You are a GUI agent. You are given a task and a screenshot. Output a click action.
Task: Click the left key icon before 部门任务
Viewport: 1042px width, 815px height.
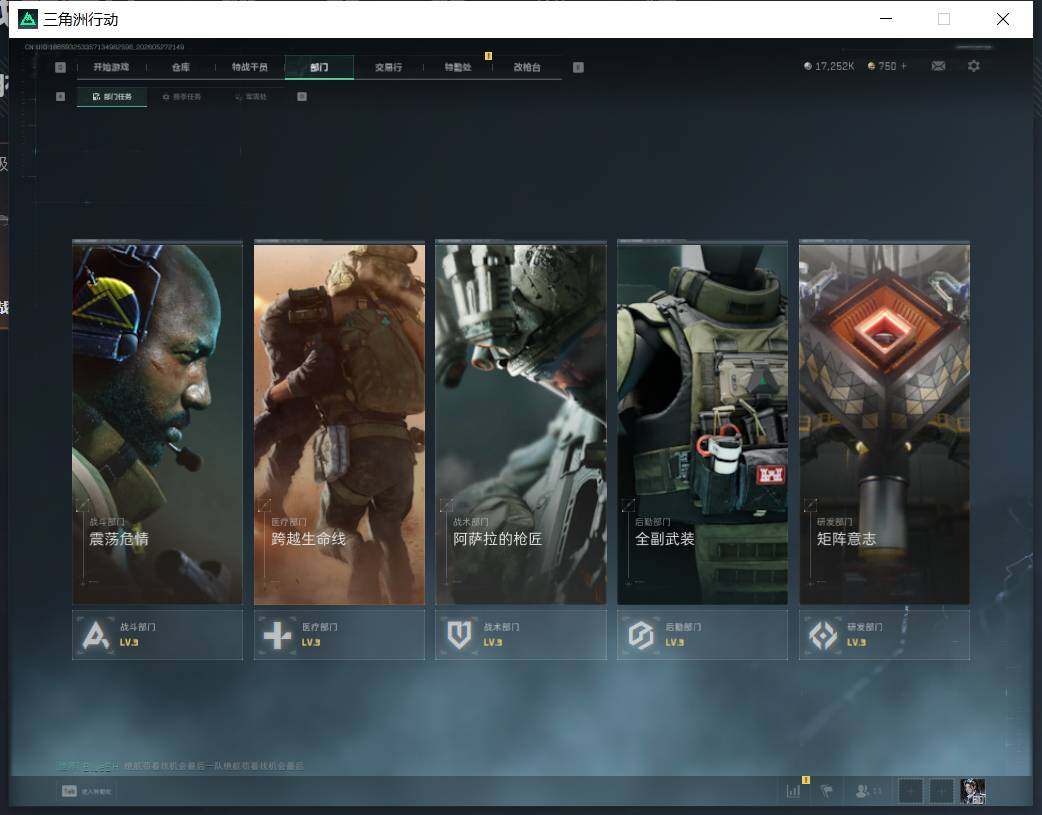coord(60,96)
